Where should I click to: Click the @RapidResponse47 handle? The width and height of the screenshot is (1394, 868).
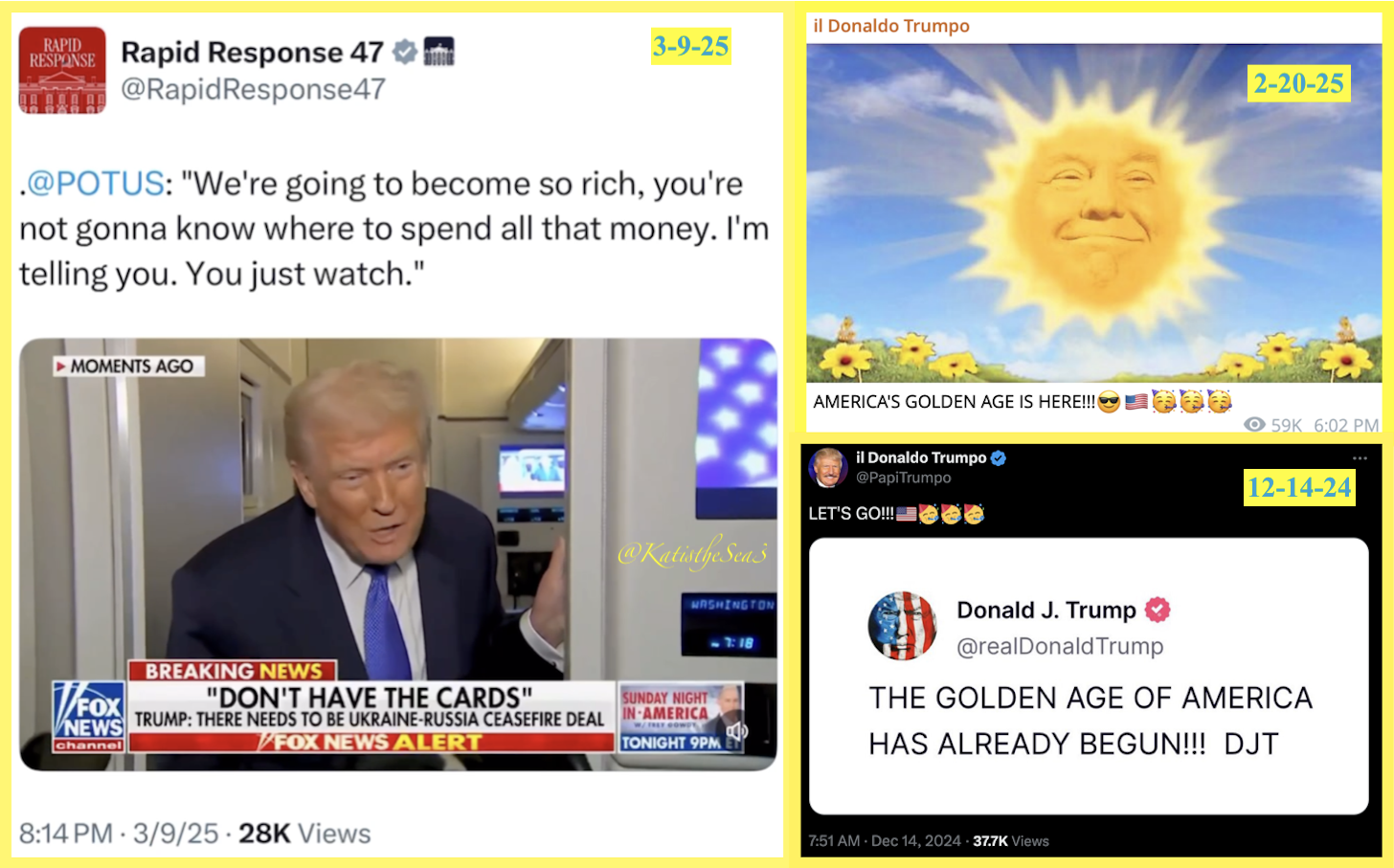tap(253, 89)
